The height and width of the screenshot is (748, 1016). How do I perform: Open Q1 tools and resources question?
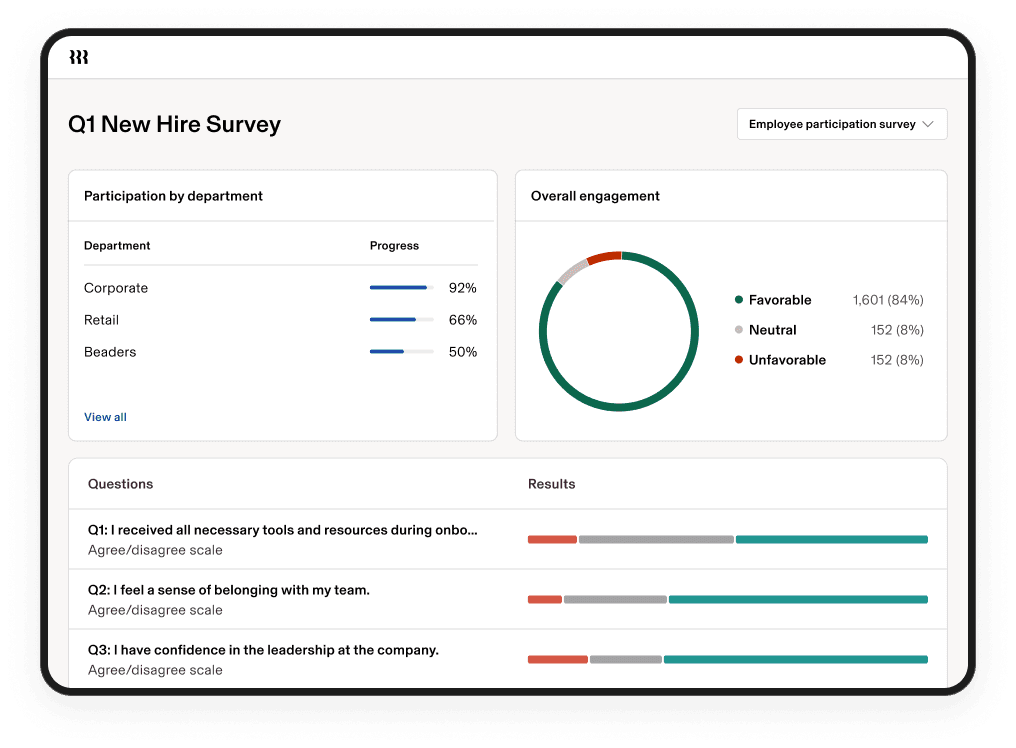[x=283, y=530]
